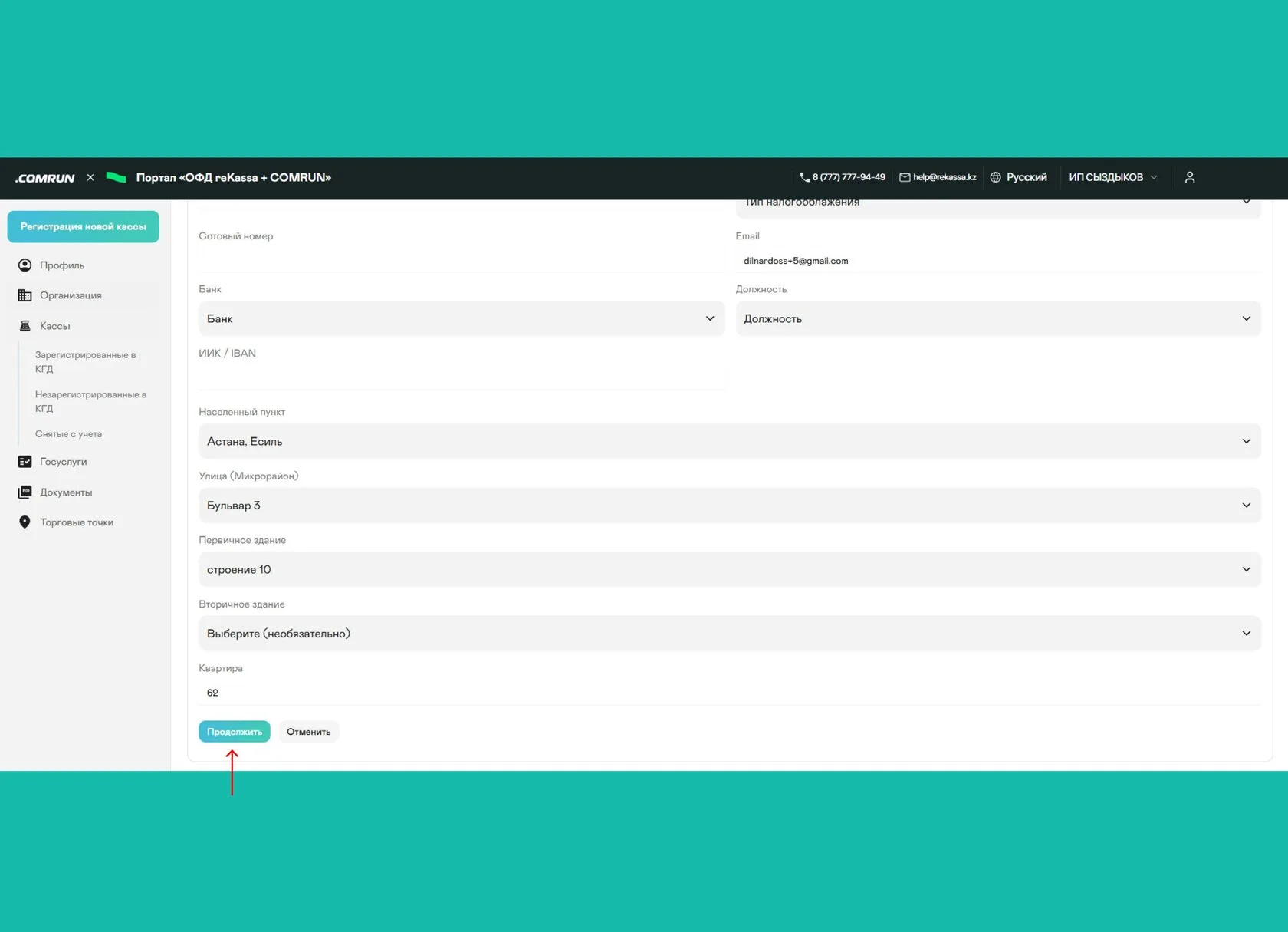Go to Документы section
The width and height of the screenshot is (1288, 932).
[66, 492]
